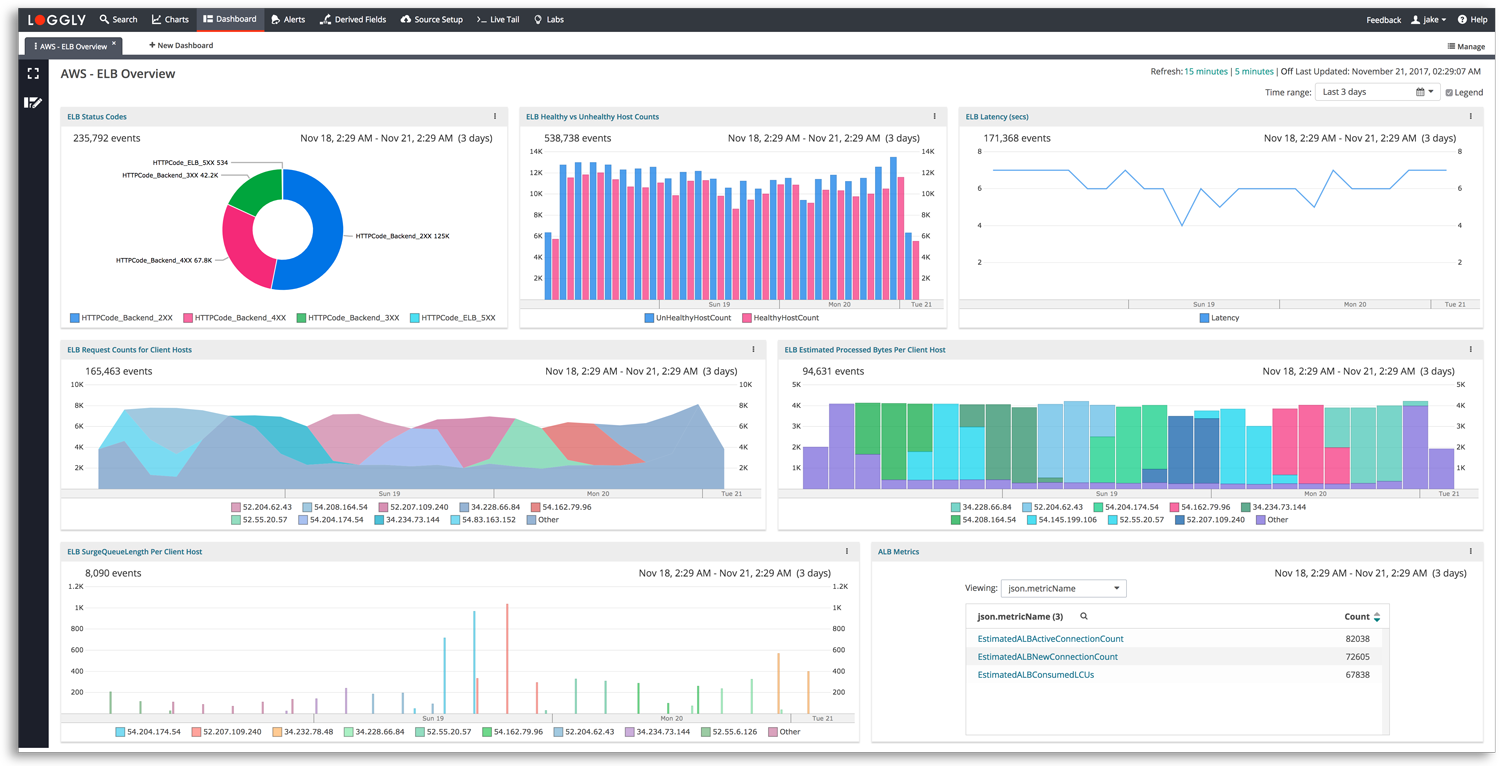
Task: Close the AWS - ELB Overview tab
Action: [114, 43]
